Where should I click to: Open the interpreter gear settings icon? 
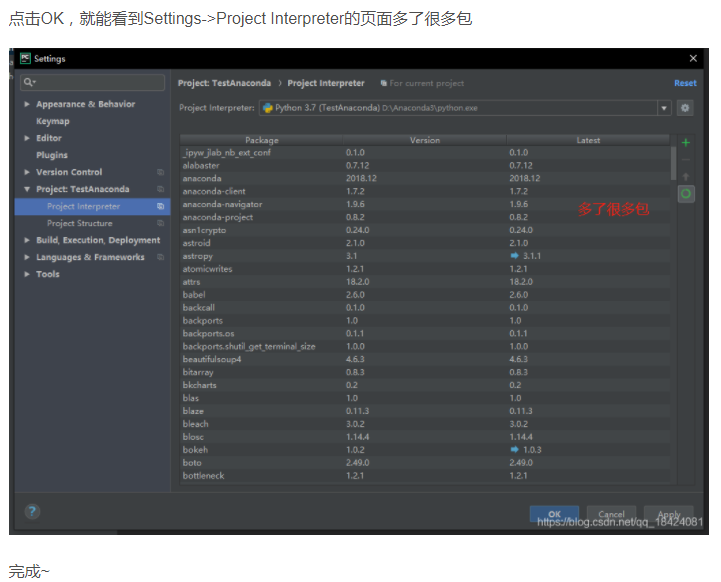(x=685, y=108)
